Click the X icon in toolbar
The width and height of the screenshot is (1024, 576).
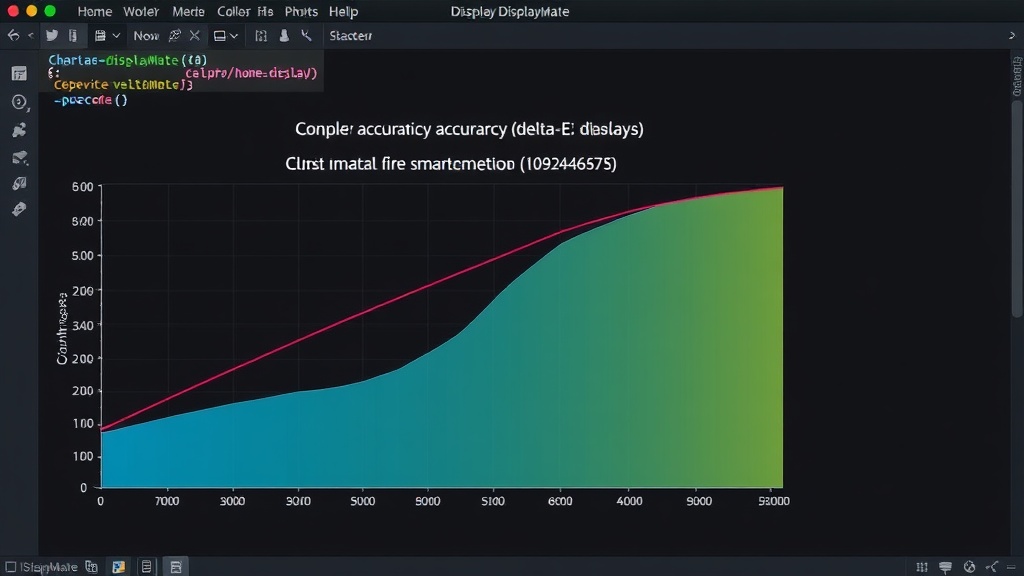pos(195,35)
